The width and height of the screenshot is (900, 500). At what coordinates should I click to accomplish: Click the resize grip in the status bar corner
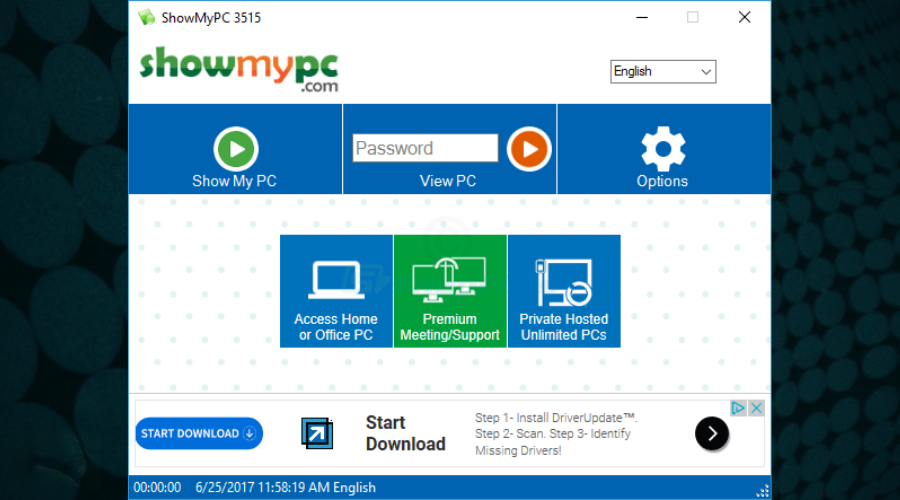pos(763,491)
